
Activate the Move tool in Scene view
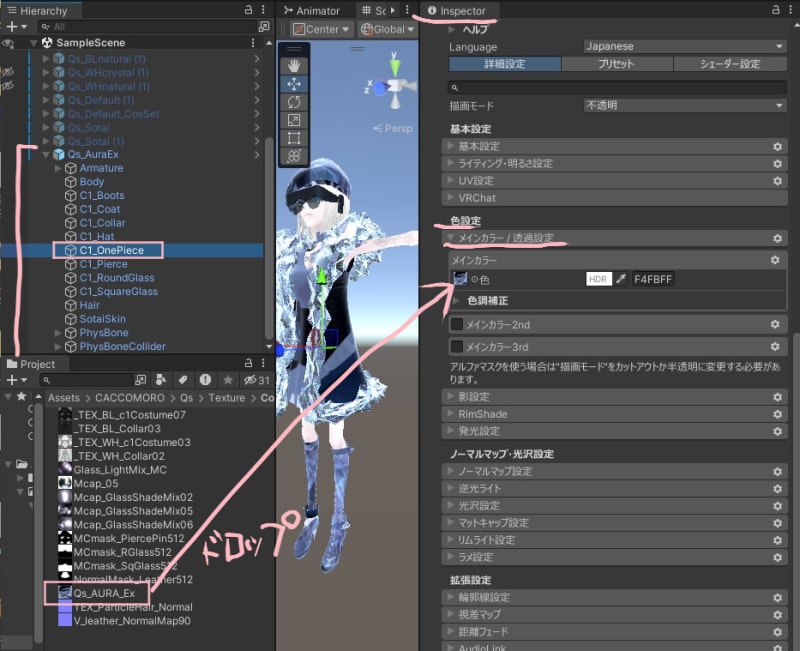click(x=294, y=84)
